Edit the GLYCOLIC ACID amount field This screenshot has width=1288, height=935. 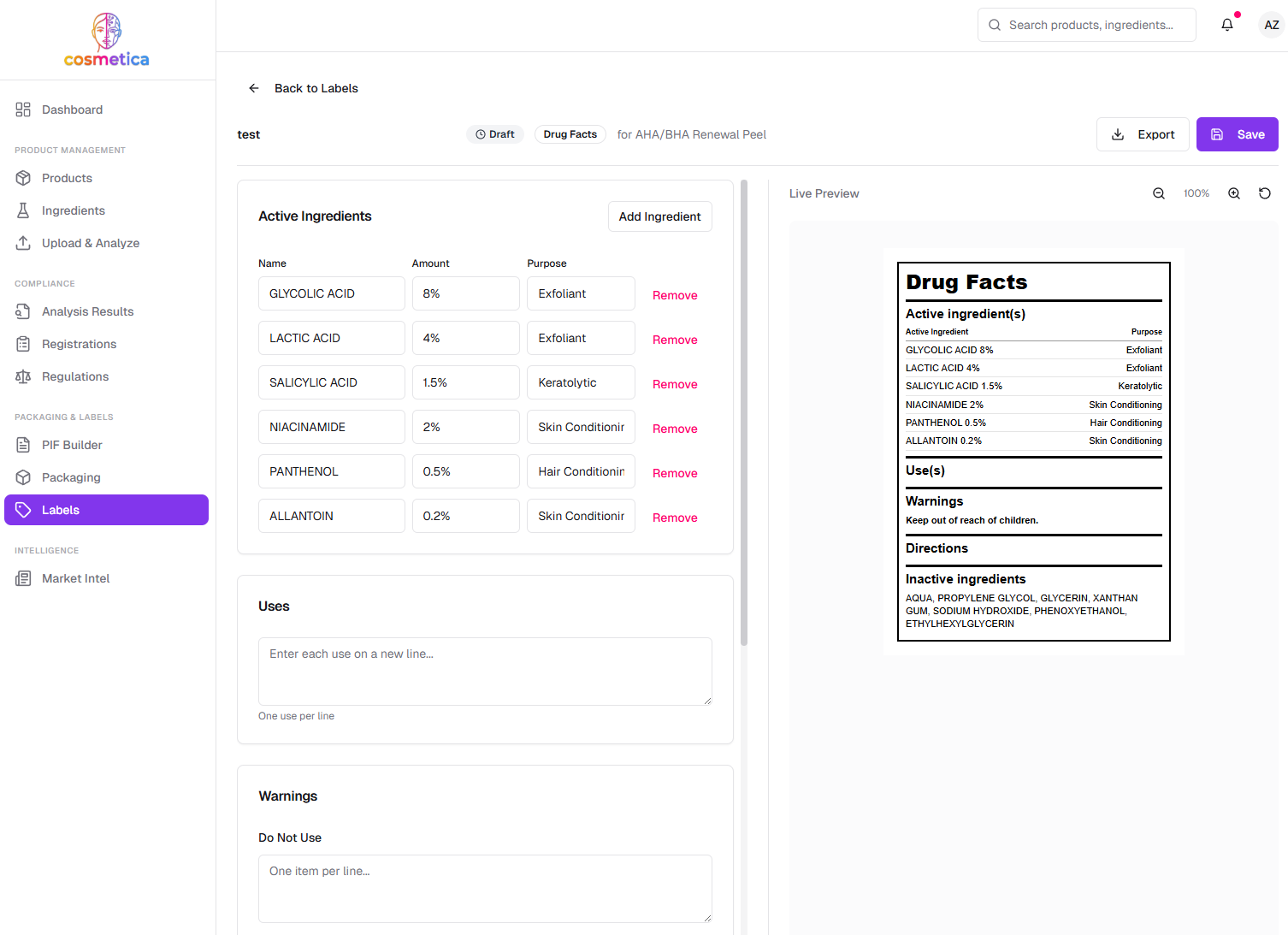coord(465,293)
